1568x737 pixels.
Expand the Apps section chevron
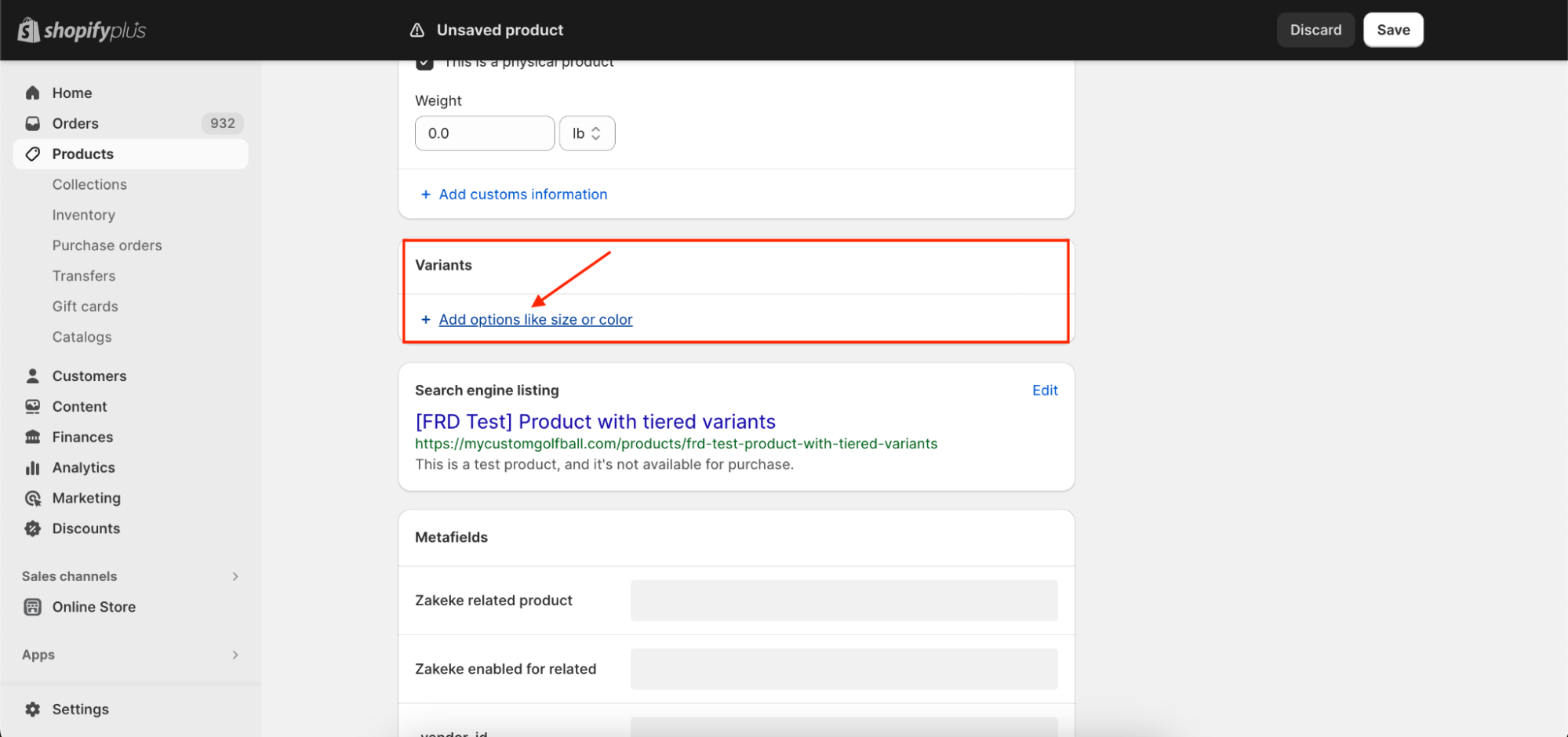pyautogui.click(x=235, y=655)
